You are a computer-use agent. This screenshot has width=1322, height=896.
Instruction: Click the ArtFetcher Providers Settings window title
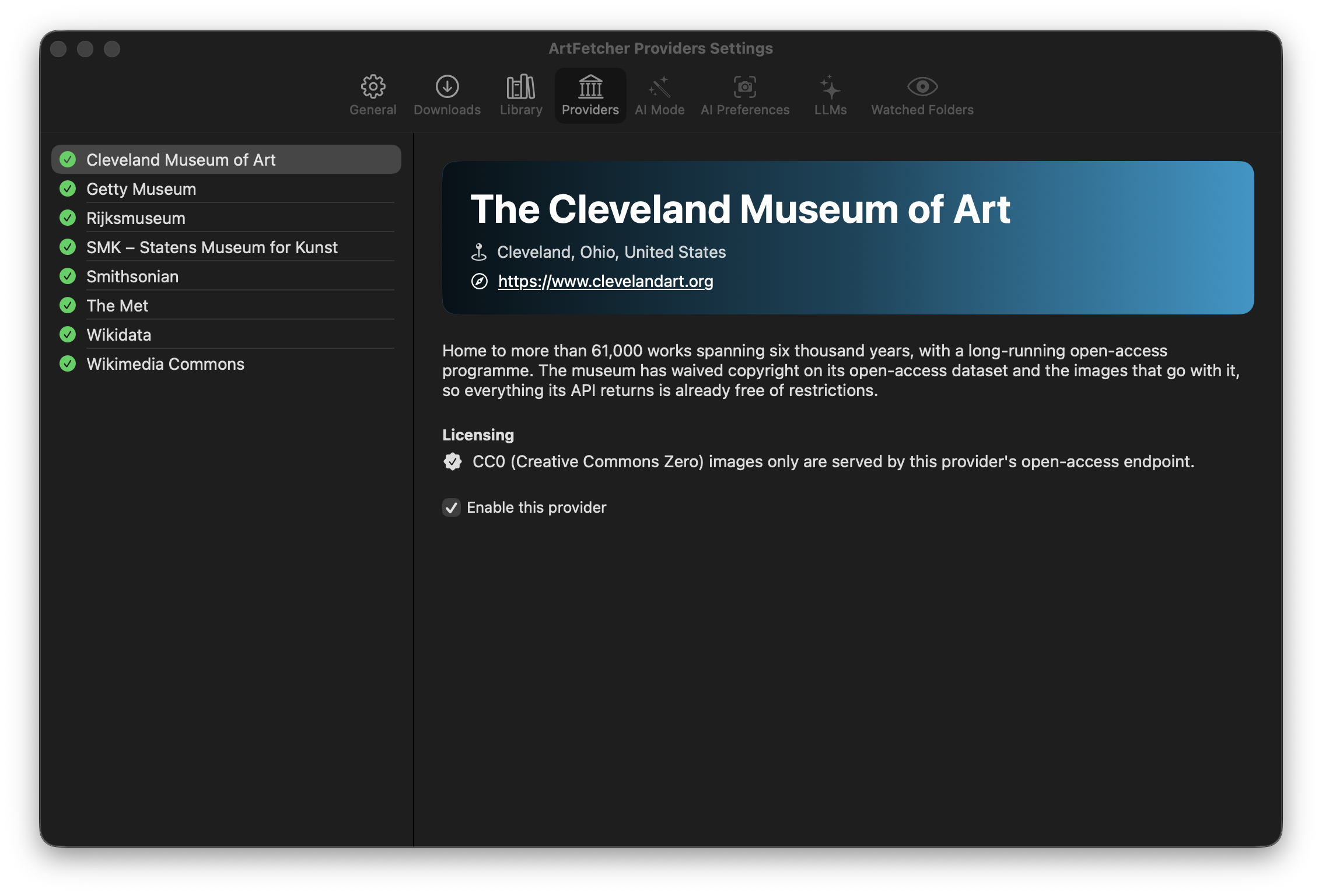(660, 48)
